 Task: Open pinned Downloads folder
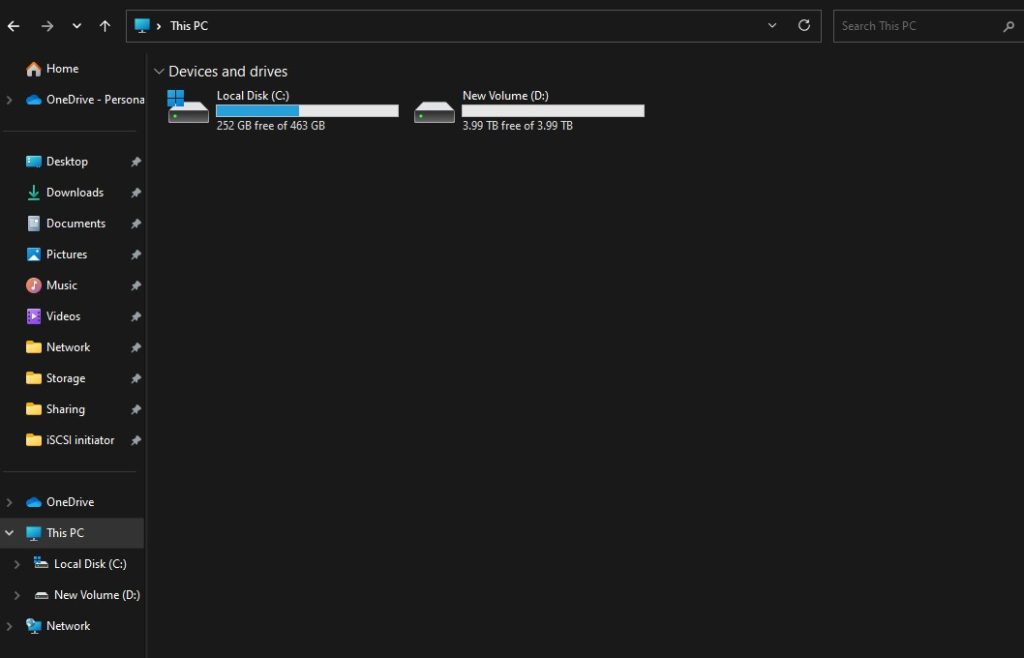pos(74,193)
